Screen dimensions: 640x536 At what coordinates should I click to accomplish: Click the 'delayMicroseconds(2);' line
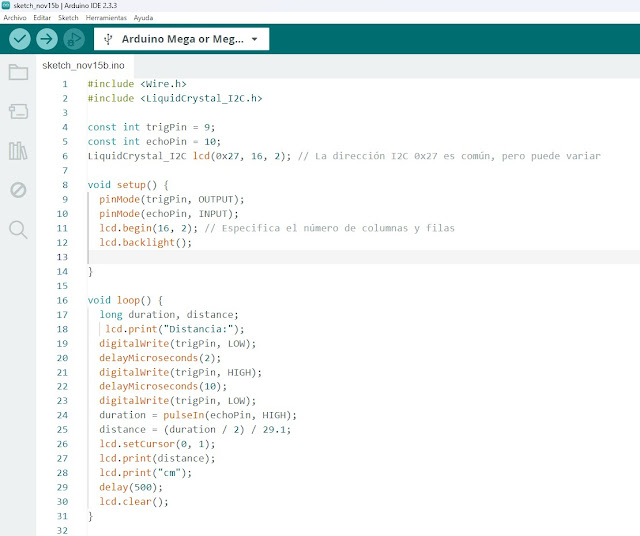tap(160, 358)
